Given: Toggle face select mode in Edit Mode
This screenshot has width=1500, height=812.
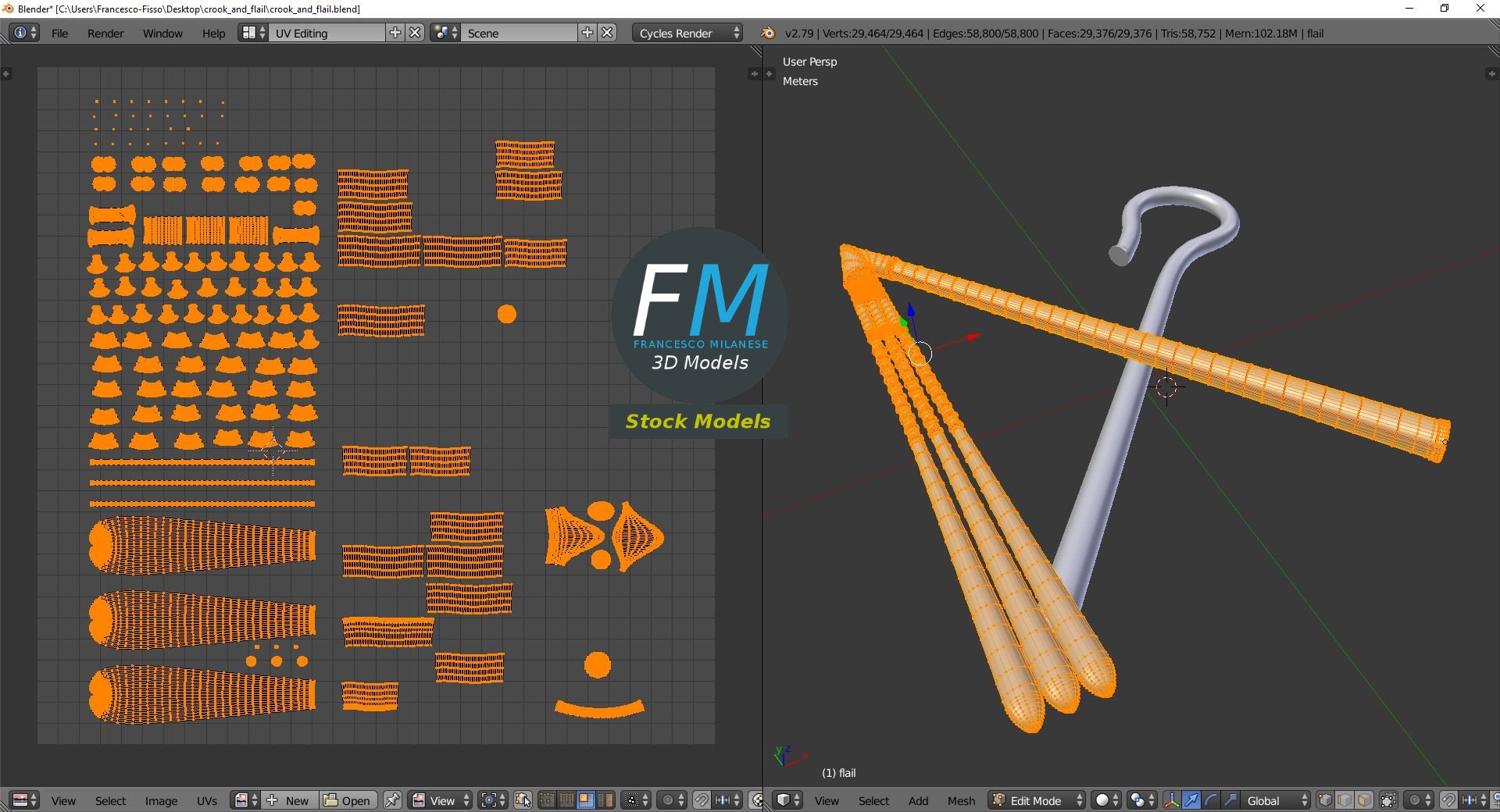Looking at the screenshot, I should coord(1364,800).
